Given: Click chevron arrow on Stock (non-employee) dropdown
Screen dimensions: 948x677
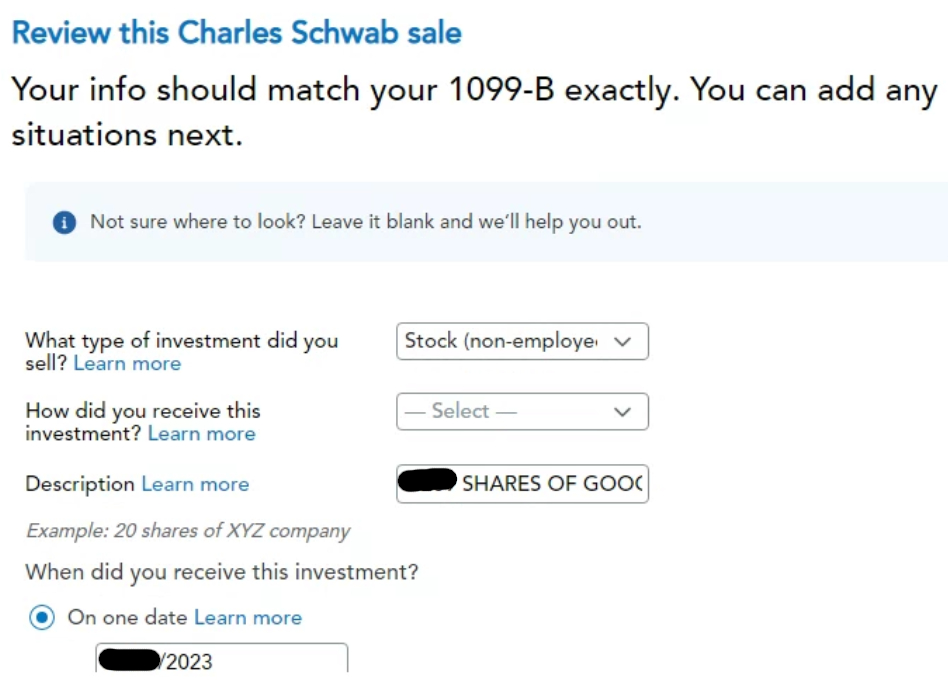Looking at the screenshot, I should (623, 342).
